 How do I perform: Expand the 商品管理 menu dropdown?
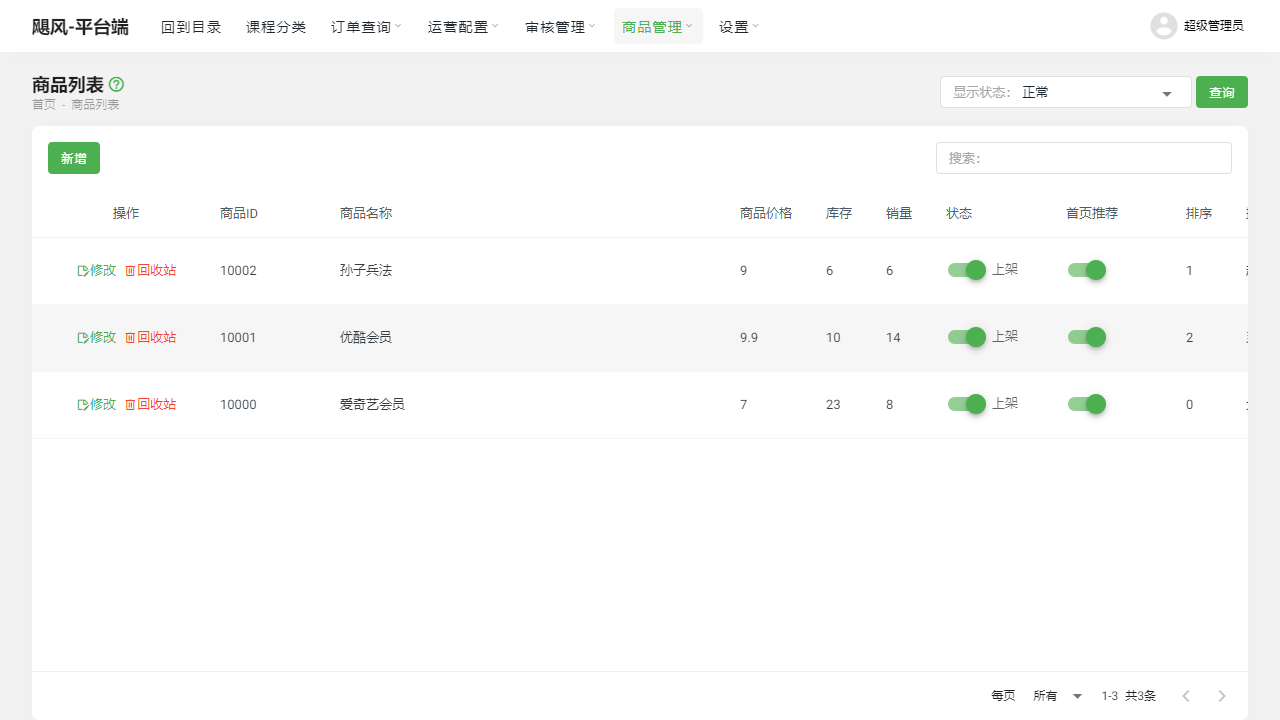point(657,26)
